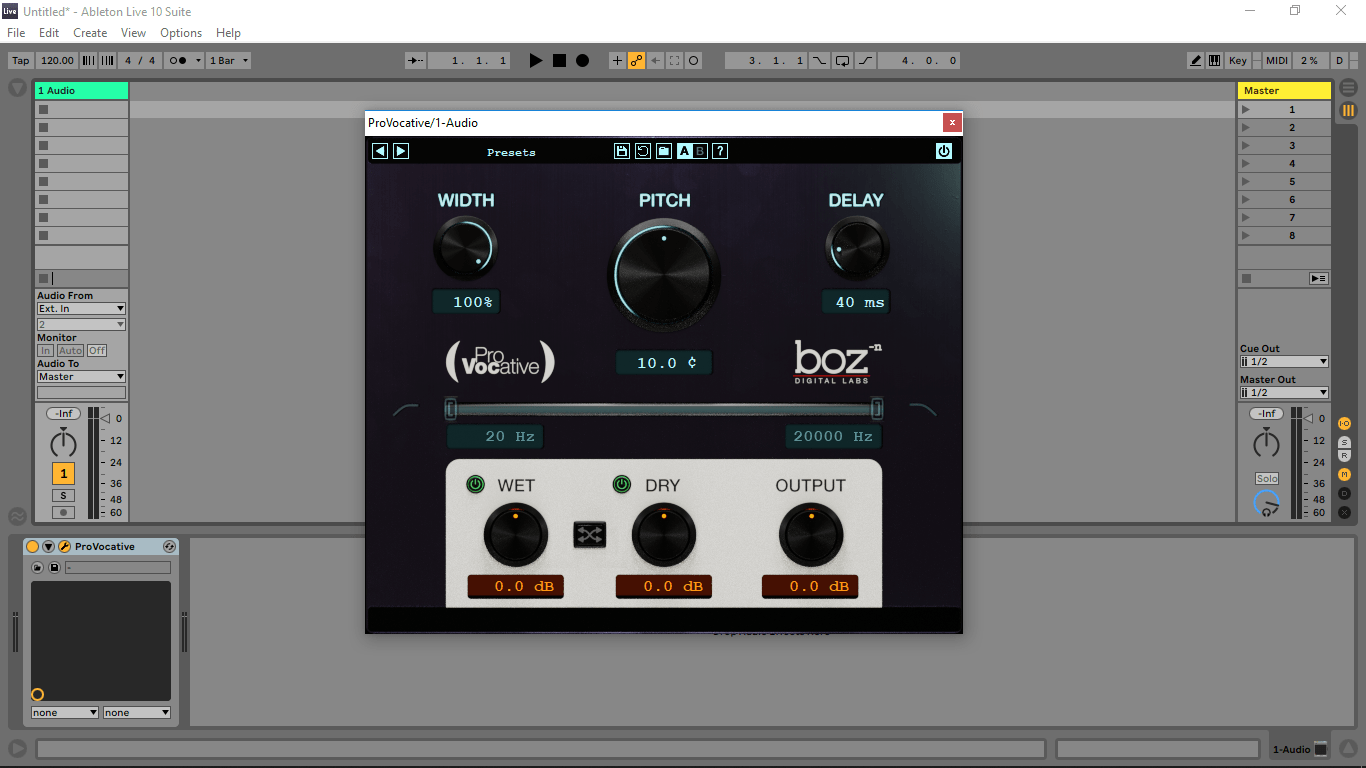
Task: Click the 10.0 ¢ pitch value field
Action: click(x=664, y=363)
